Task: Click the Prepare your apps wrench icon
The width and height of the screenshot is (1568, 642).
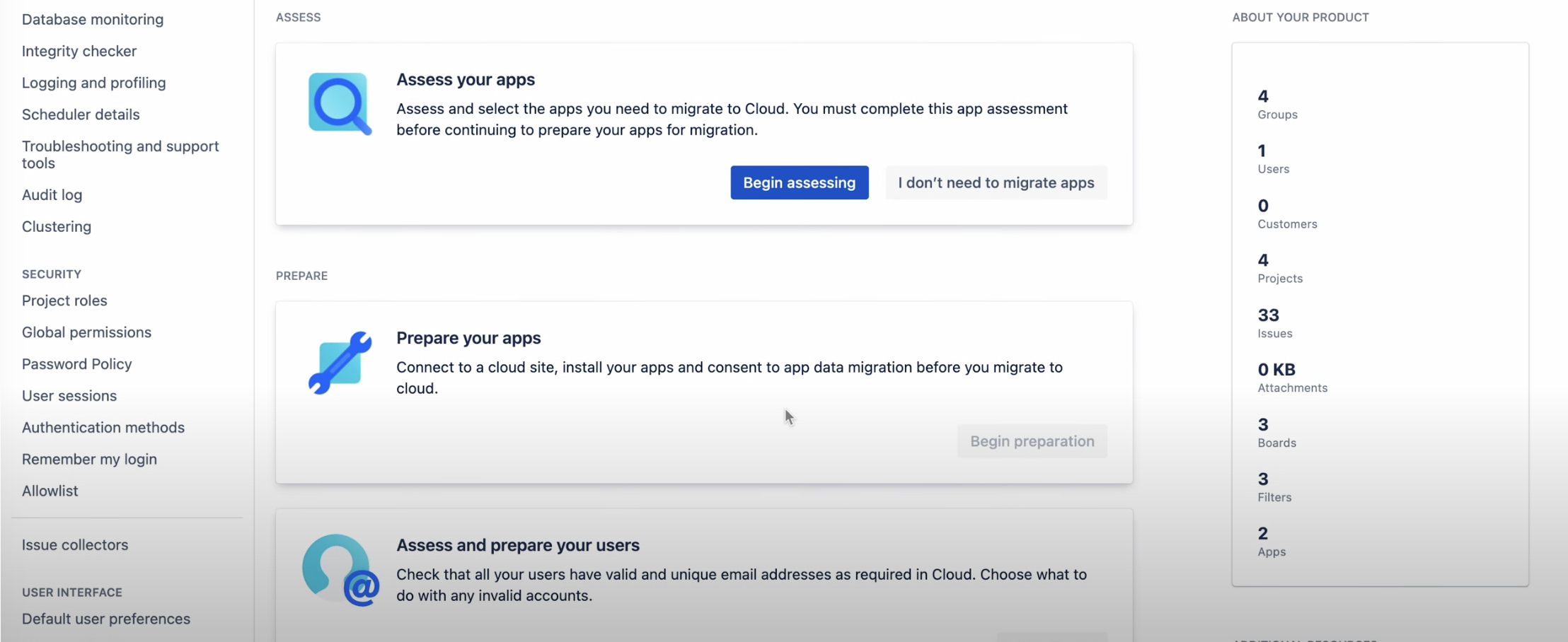Action: pyautogui.click(x=340, y=361)
